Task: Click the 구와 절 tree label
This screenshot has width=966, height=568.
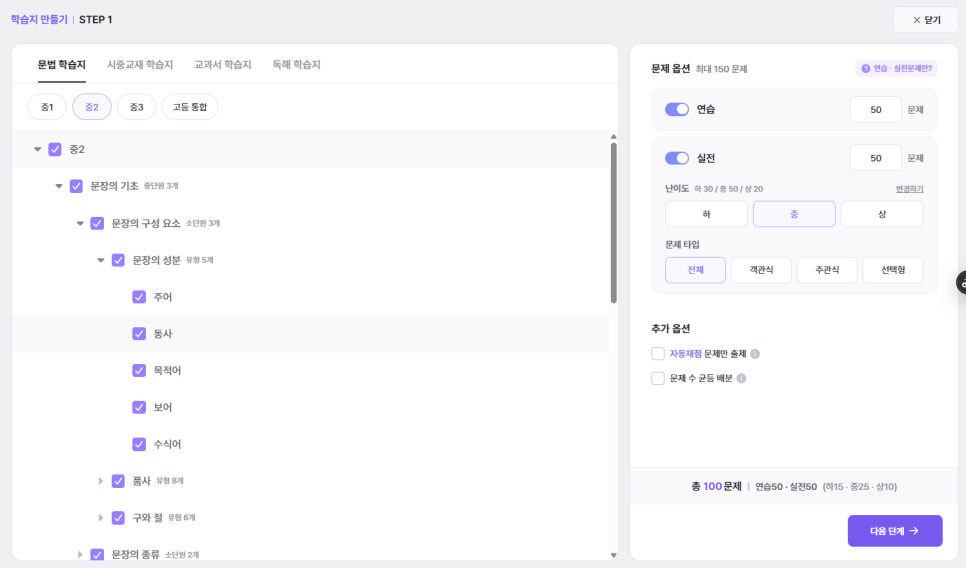Action: (x=148, y=518)
